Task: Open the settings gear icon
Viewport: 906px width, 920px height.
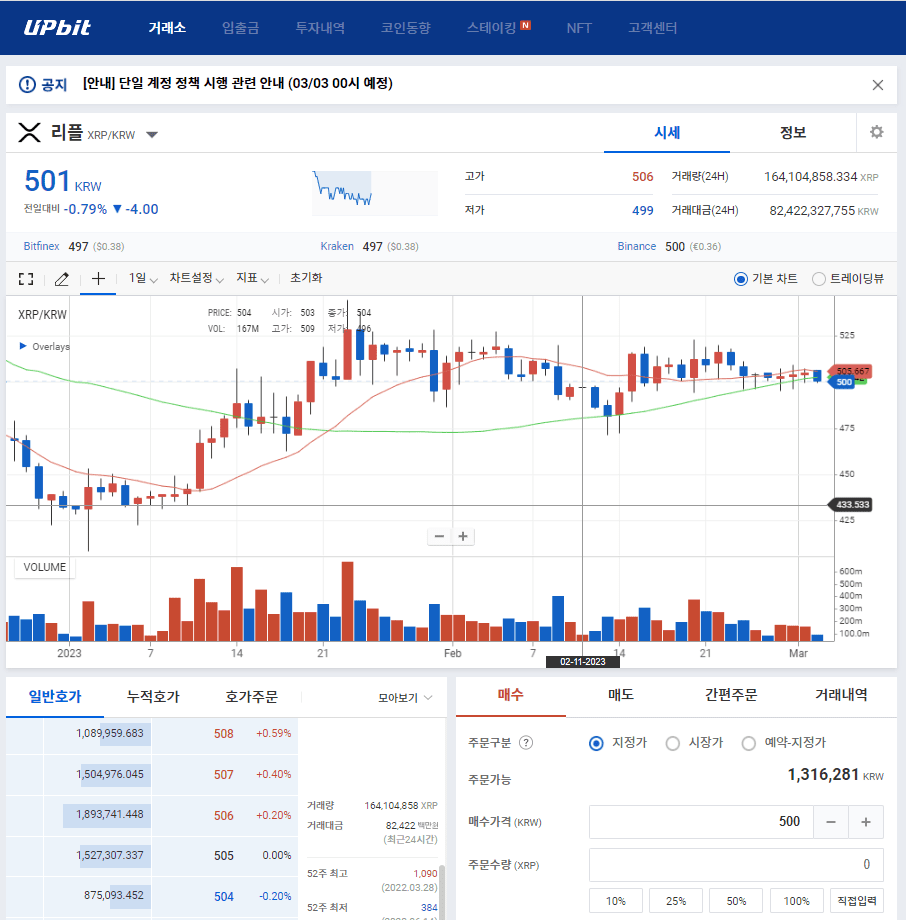Action: [876, 133]
